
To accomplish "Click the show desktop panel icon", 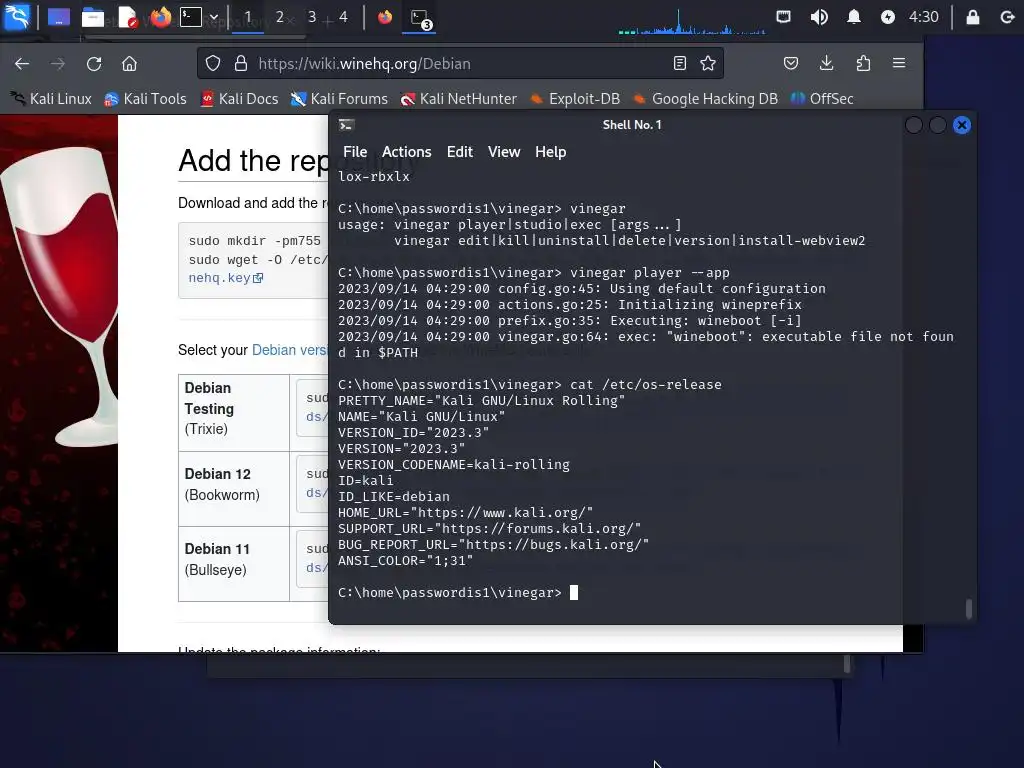I will tap(59, 17).
